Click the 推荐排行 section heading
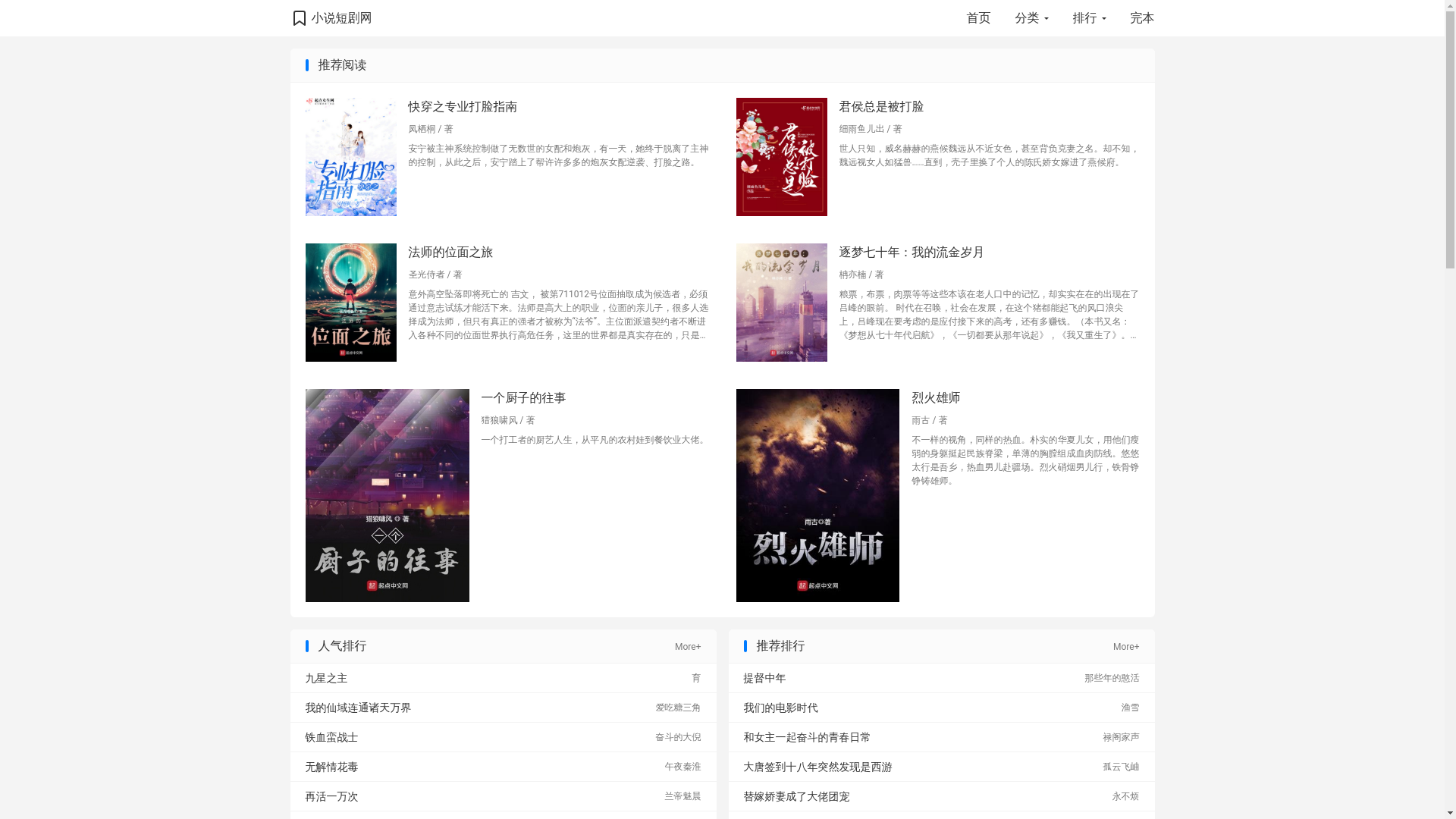 780,647
